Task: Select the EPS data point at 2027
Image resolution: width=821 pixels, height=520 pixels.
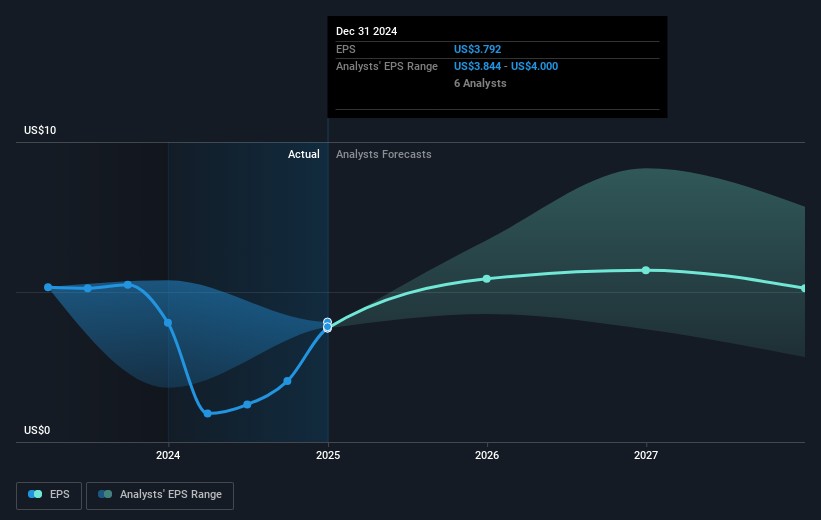Action: coord(646,270)
